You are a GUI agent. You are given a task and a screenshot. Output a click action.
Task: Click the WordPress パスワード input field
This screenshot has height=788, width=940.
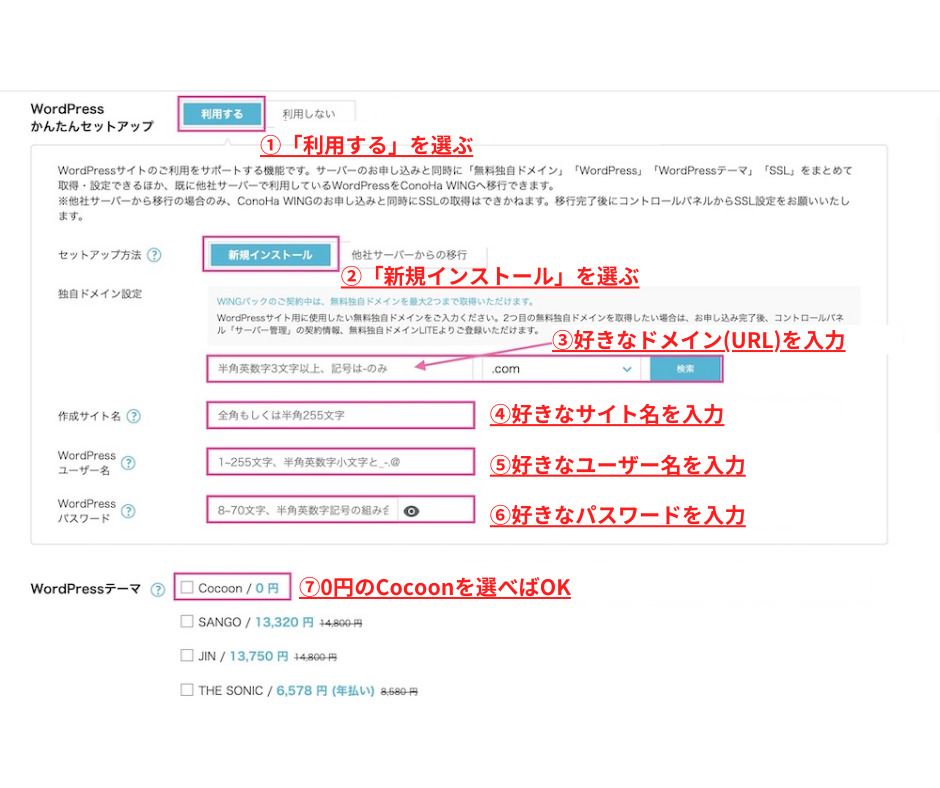point(302,510)
